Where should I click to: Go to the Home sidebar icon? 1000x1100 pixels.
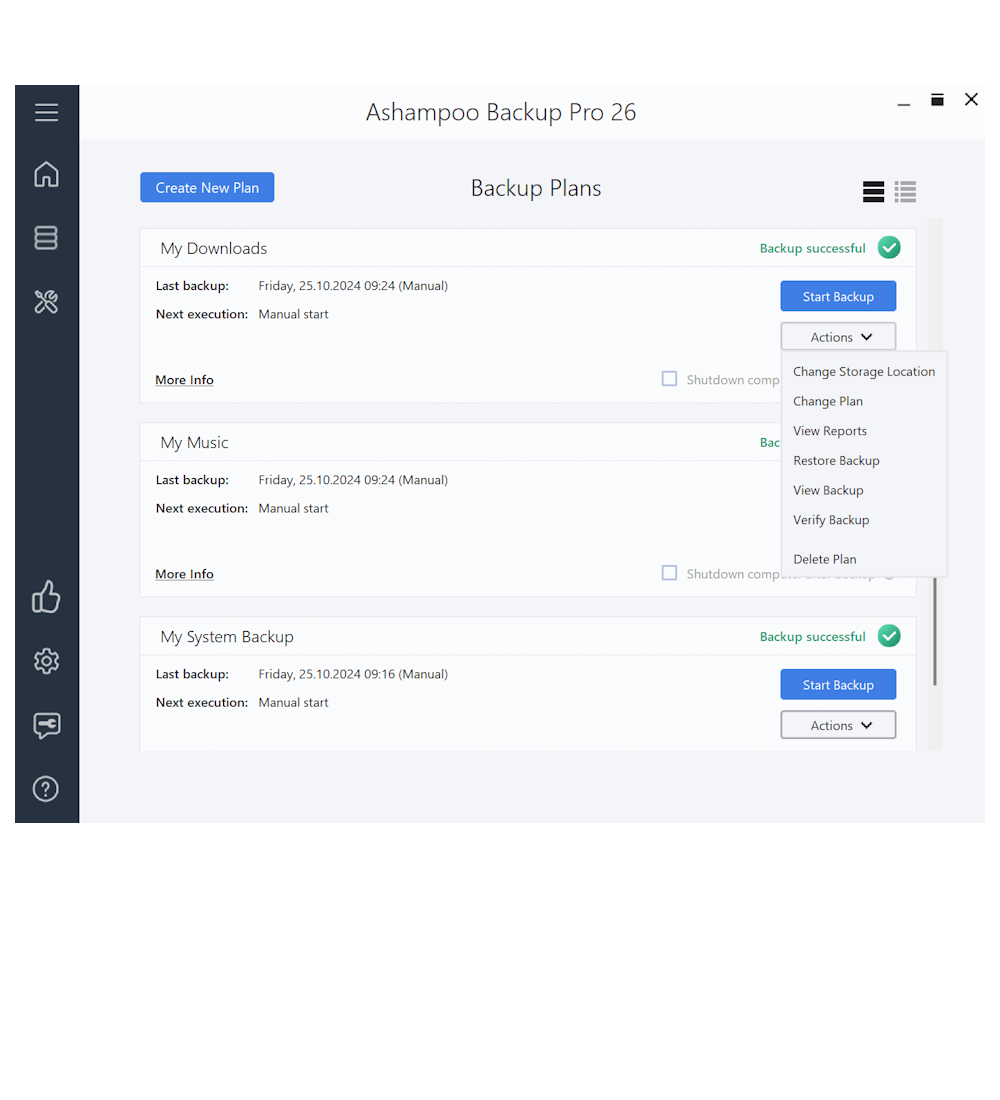coord(46,175)
